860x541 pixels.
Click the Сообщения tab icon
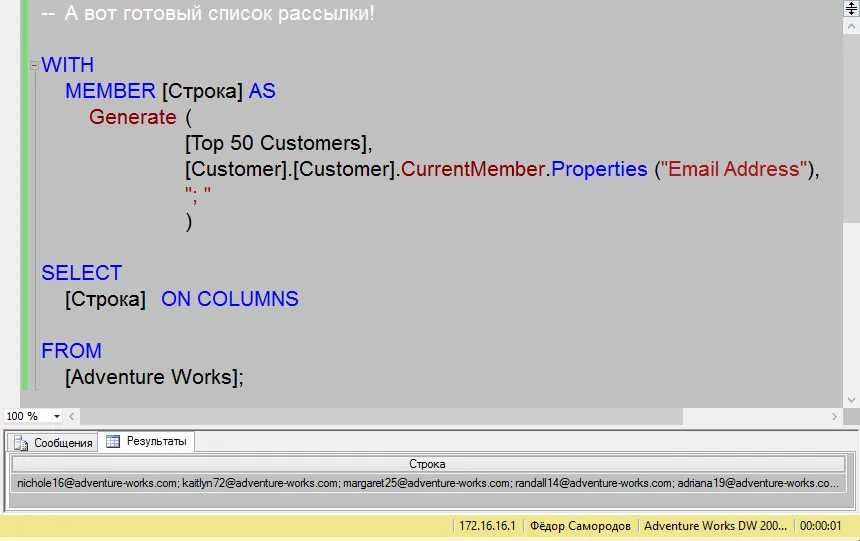pyautogui.click(x=21, y=443)
